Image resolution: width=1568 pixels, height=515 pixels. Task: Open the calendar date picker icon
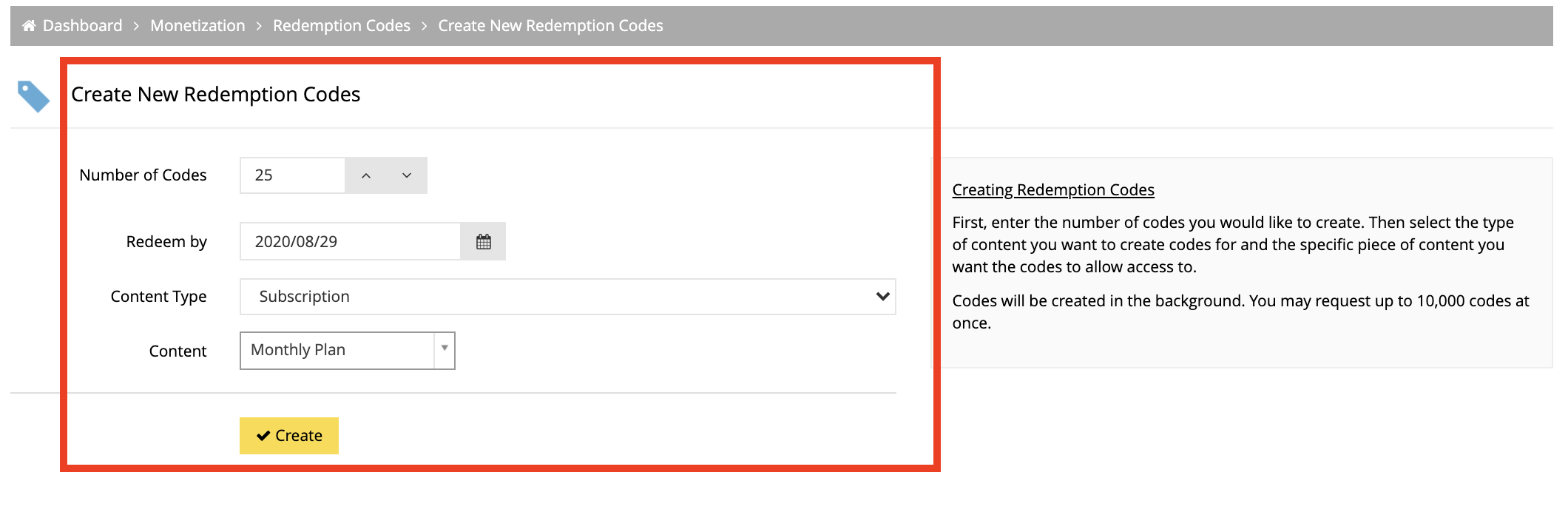pyautogui.click(x=483, y=241)
